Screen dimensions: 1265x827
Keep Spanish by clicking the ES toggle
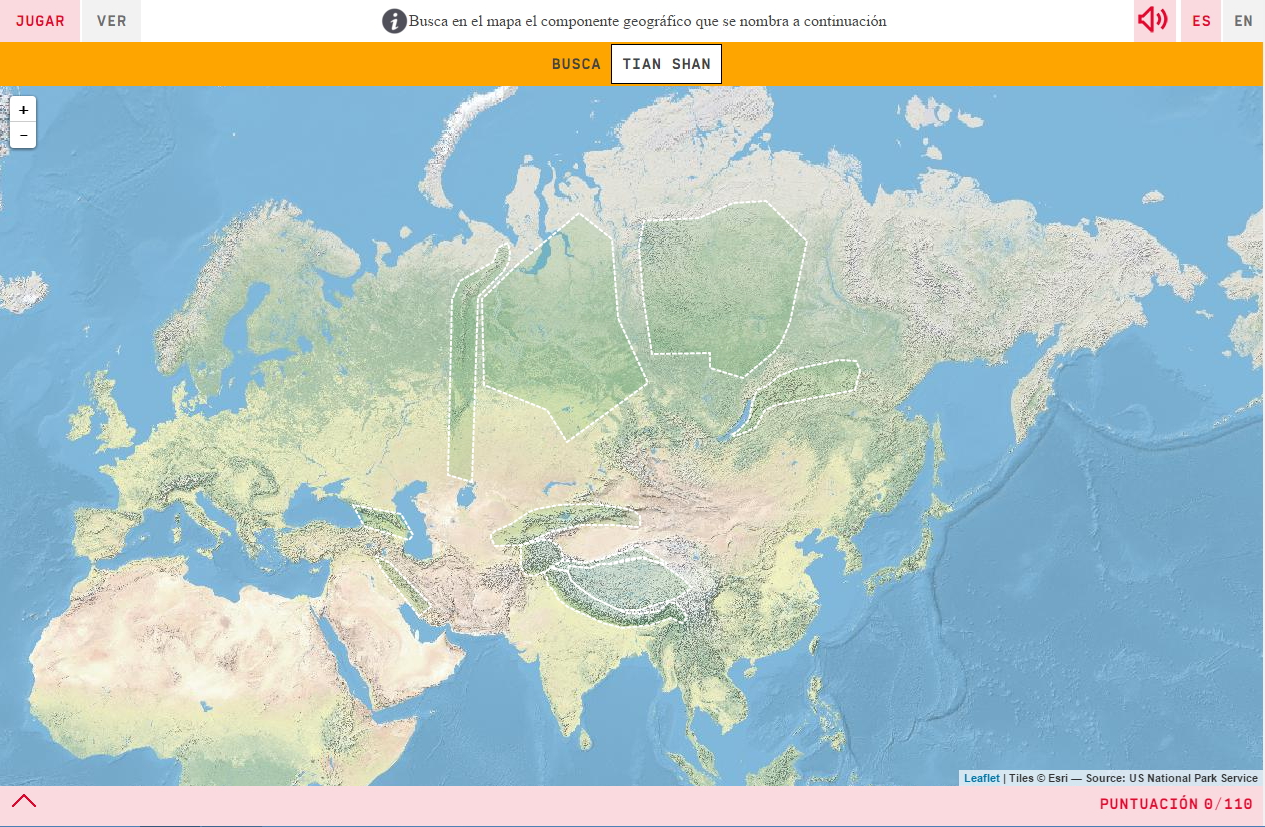(x=1200, y=20)
